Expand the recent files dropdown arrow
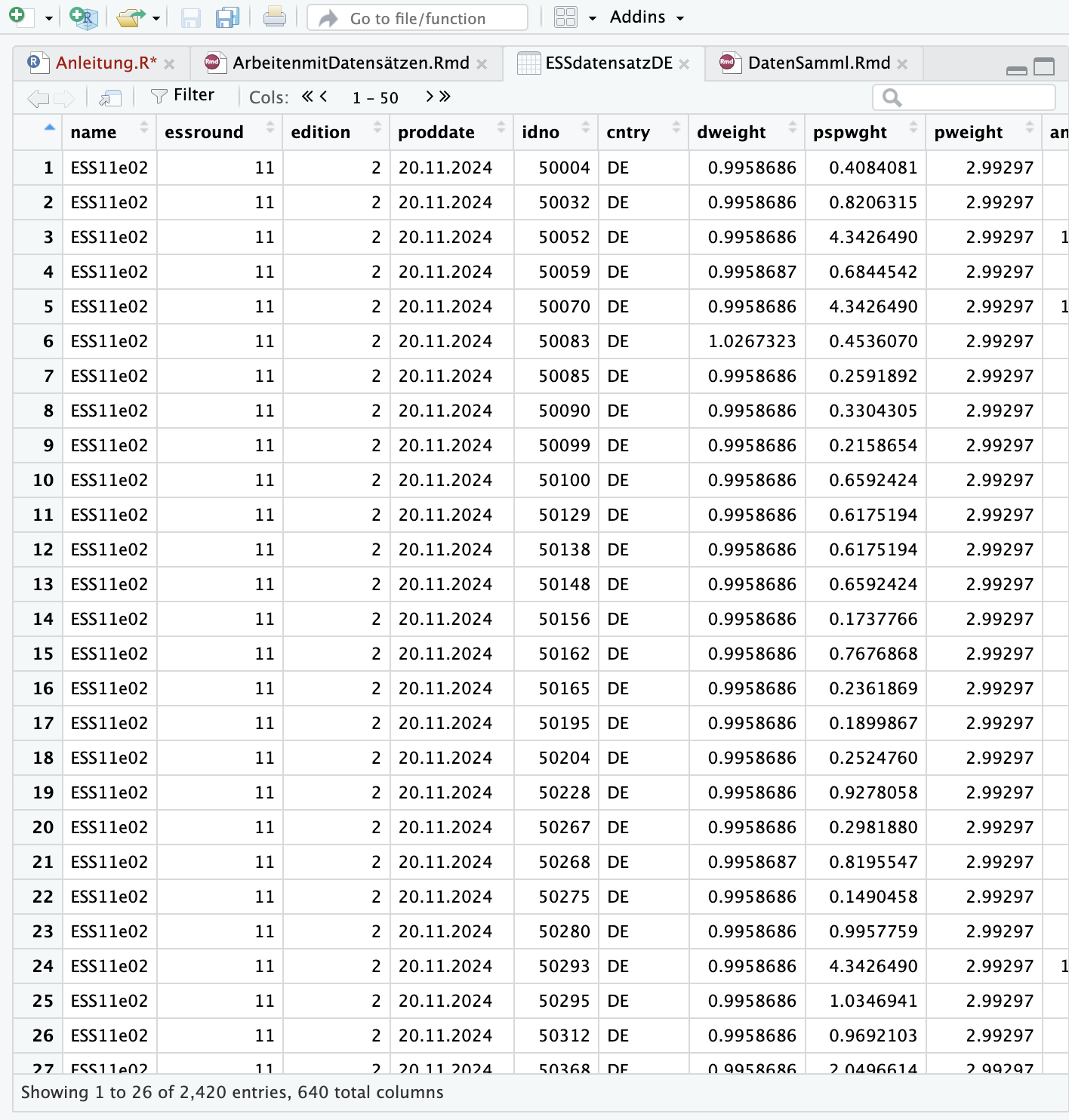This screenshot has width=1069, height=1120. [156, 18]
